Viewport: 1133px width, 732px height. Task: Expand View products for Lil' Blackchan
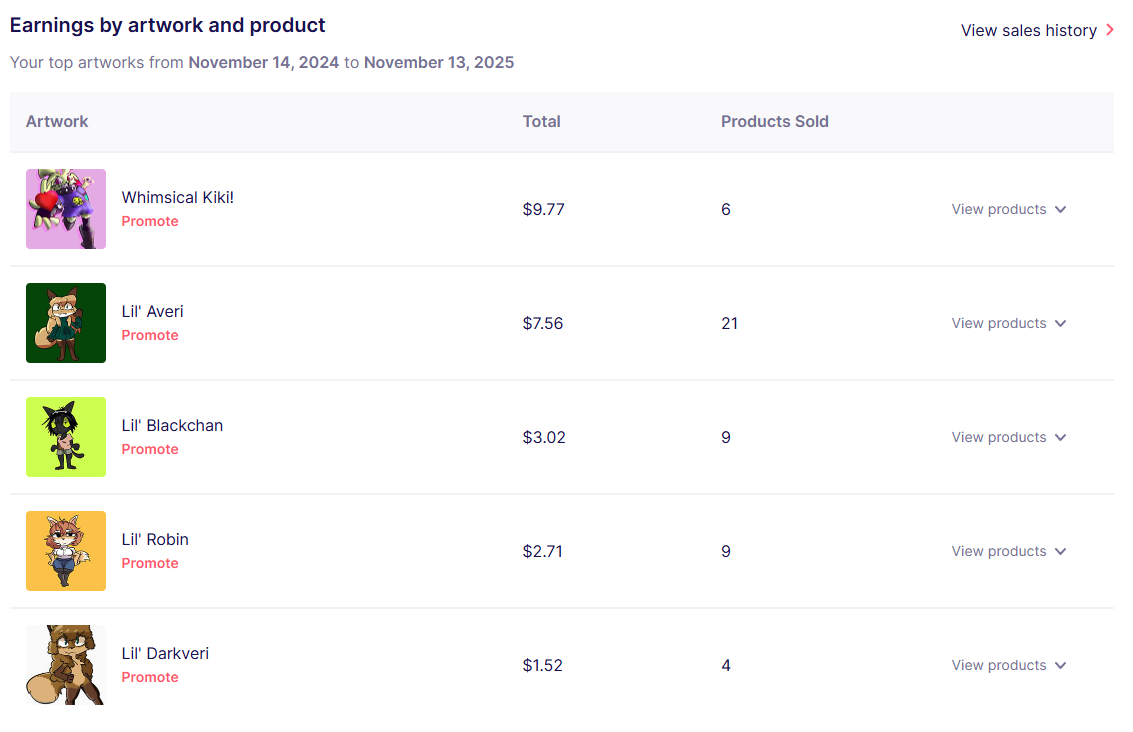(1008, 437)
